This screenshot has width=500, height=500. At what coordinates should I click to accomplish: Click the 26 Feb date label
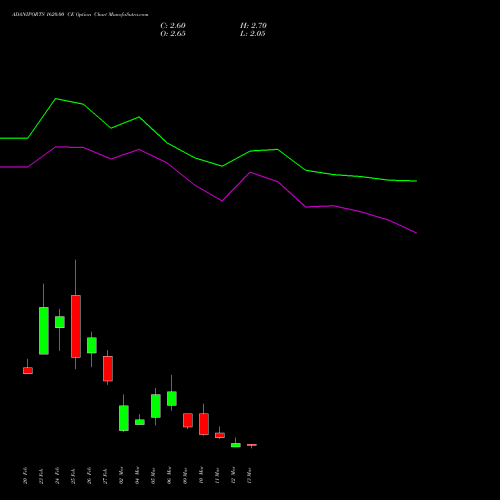click(x=90, y=475)
